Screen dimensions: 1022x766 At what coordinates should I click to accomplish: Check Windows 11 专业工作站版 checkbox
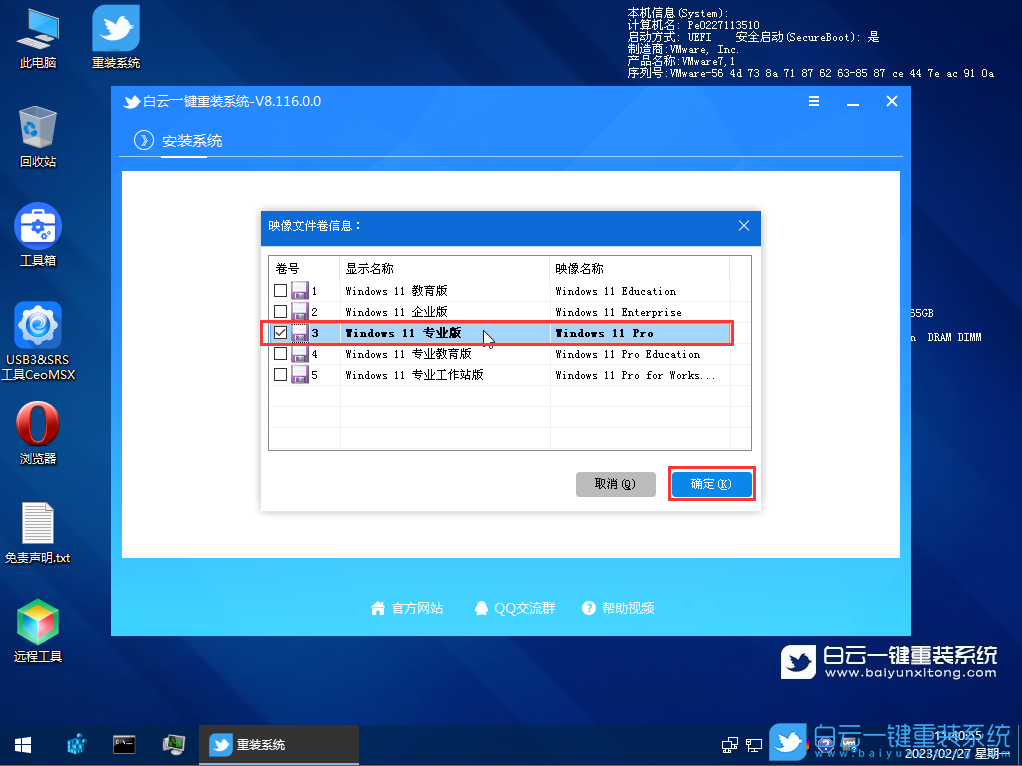point(280,374)
